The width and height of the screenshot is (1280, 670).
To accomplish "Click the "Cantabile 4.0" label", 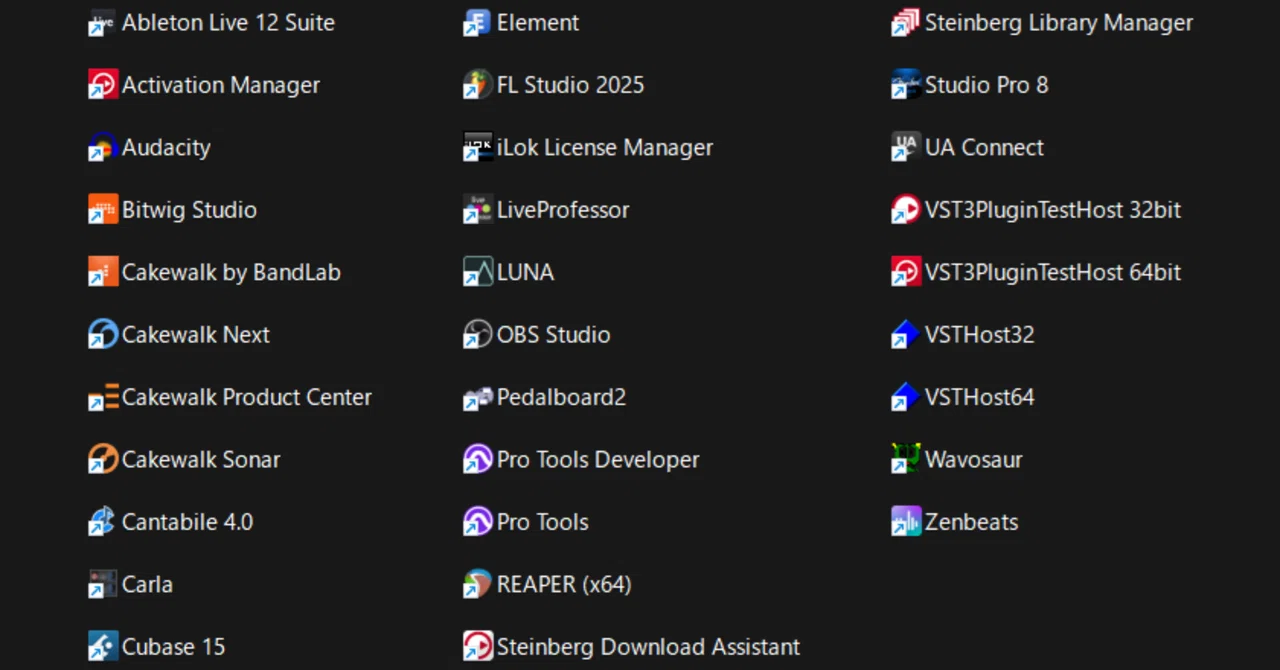I will pyautogui.click(x=187, y=522).
